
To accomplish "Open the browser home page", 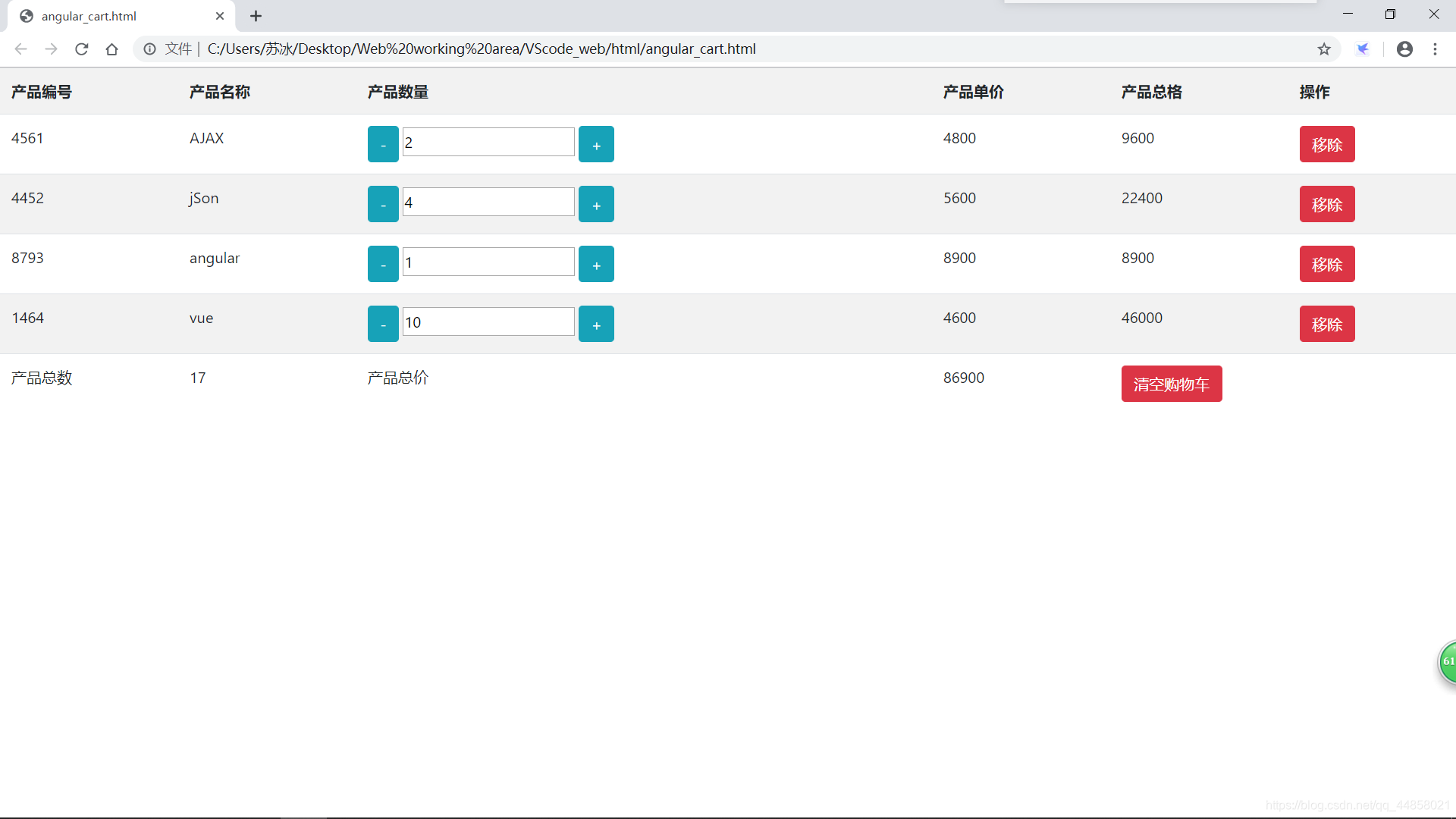I will click(112, 49).
